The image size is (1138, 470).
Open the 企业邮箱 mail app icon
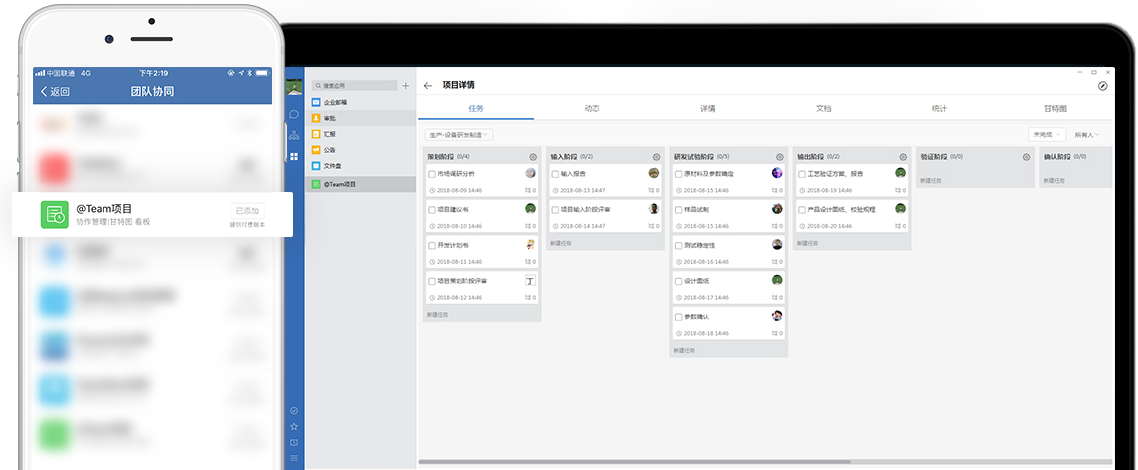coord(317,102)
